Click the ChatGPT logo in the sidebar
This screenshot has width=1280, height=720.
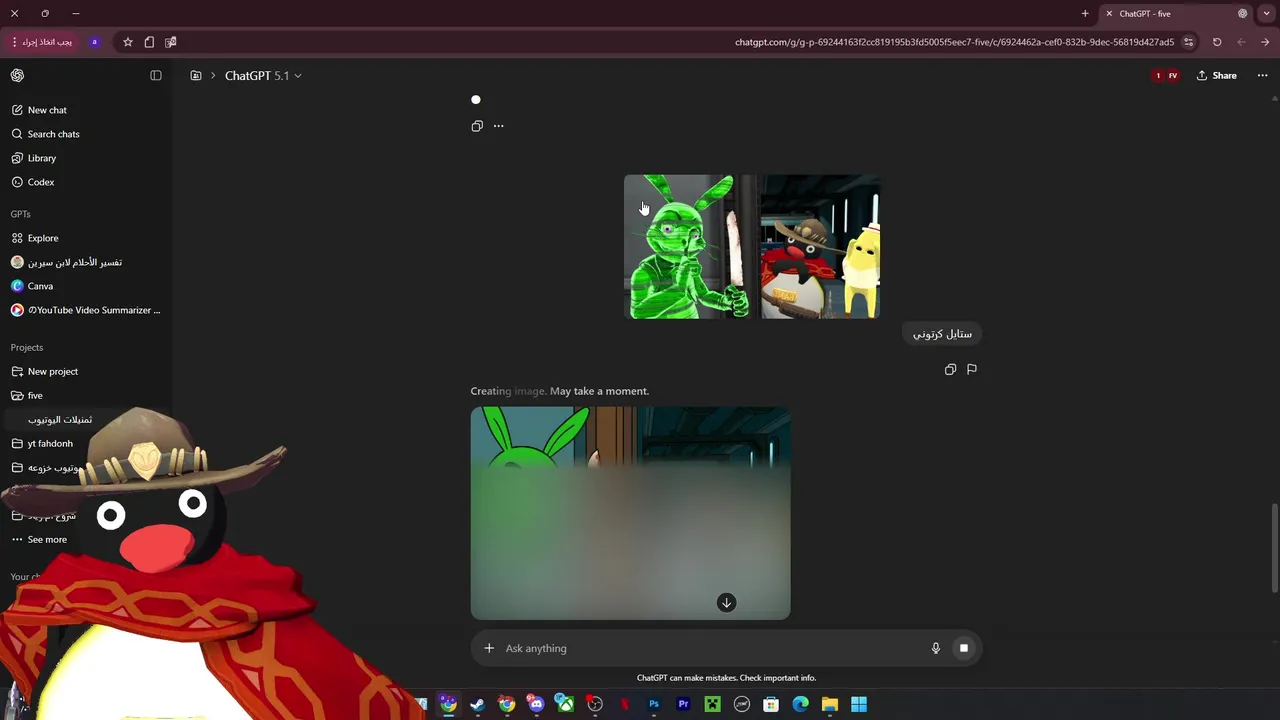tap(17, 75)
